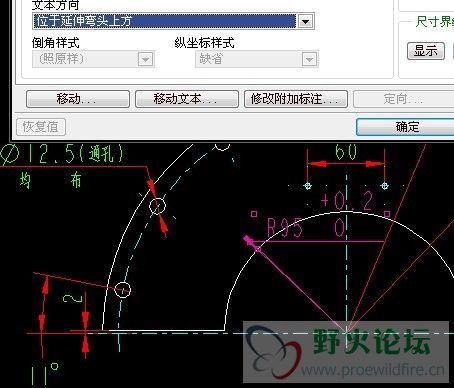Click the 定向... button

(x=403, y=99)
